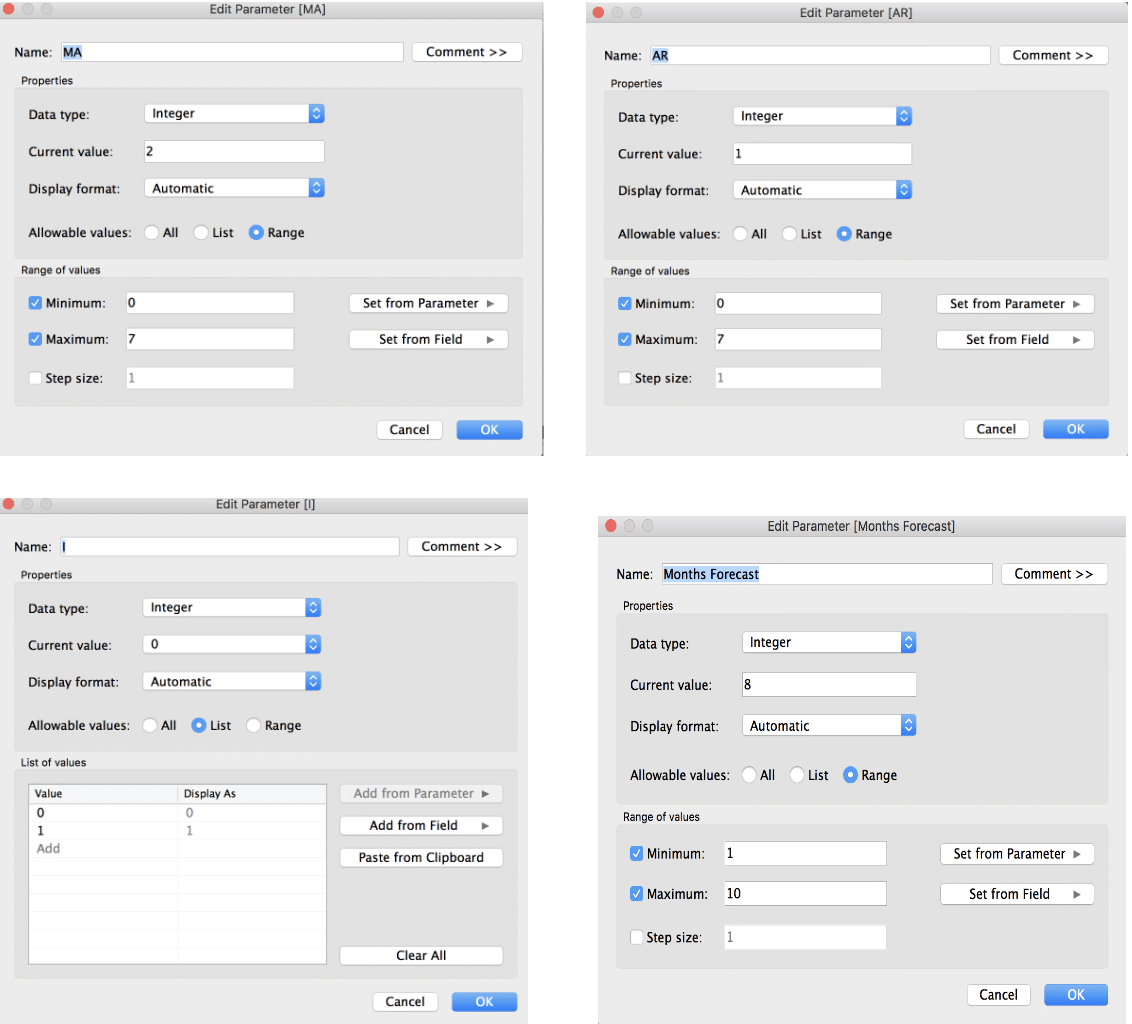This screenshot has width=1132, height=1024.
Task: Click the Name field of the AR parameter
Action: tap(820, 55)
